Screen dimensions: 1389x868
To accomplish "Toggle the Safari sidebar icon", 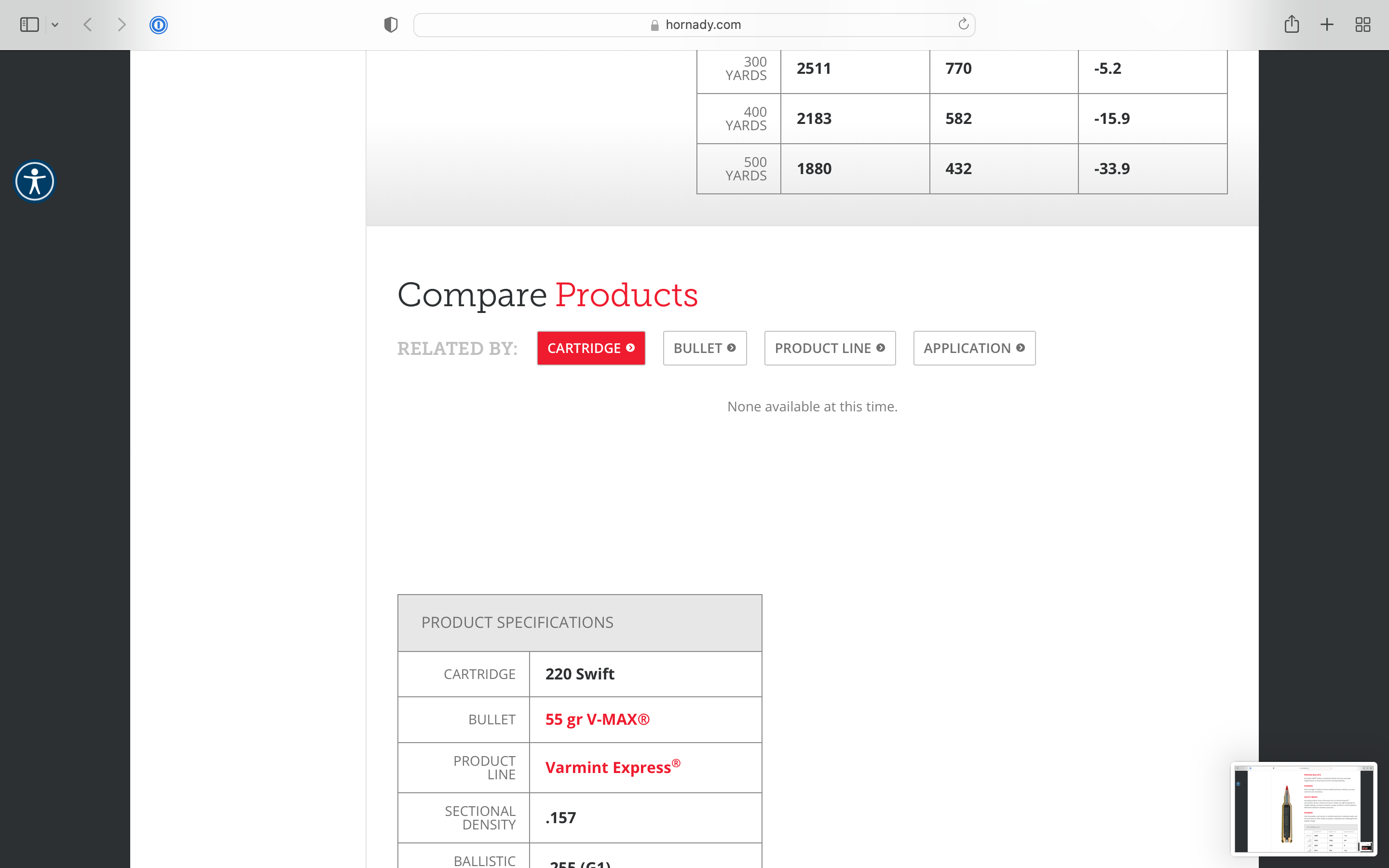I will tap(29, 25).
